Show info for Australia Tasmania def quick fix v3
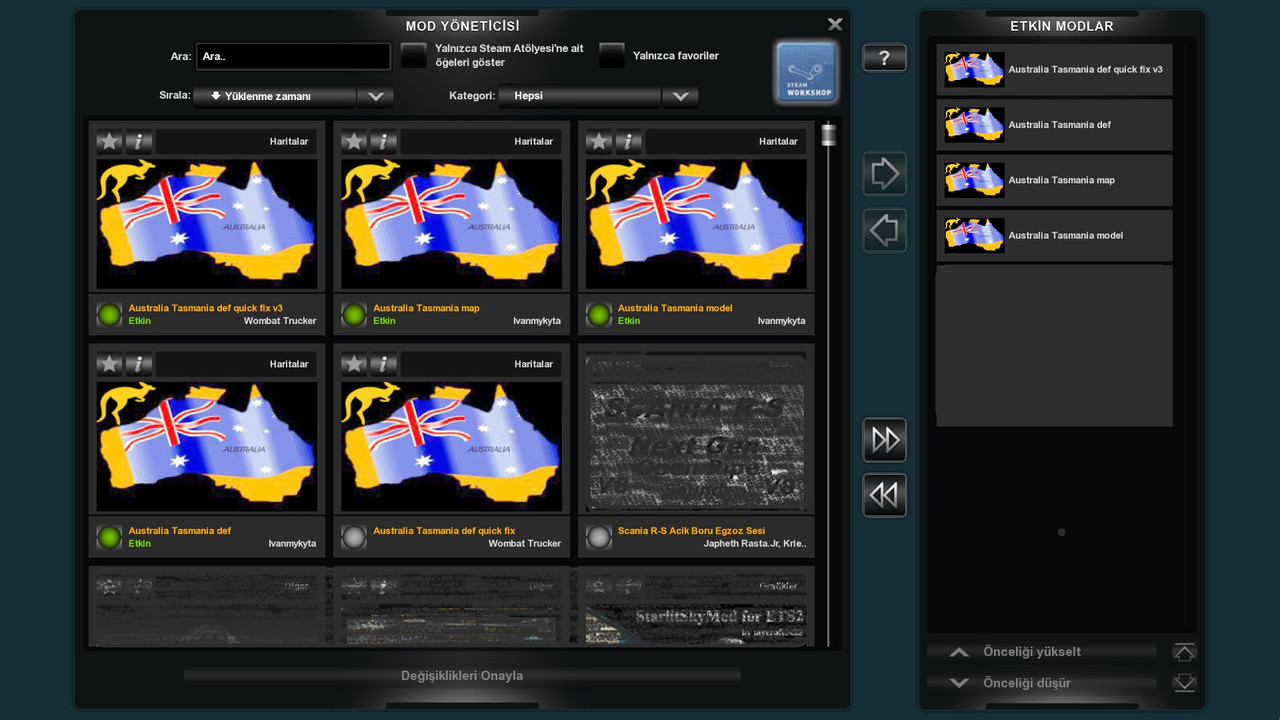 [x=139, y=141]
